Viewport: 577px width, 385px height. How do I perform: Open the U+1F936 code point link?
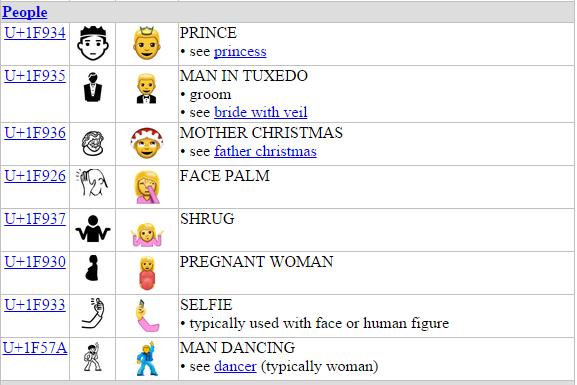pyautogui.click(x=35, y=133)
